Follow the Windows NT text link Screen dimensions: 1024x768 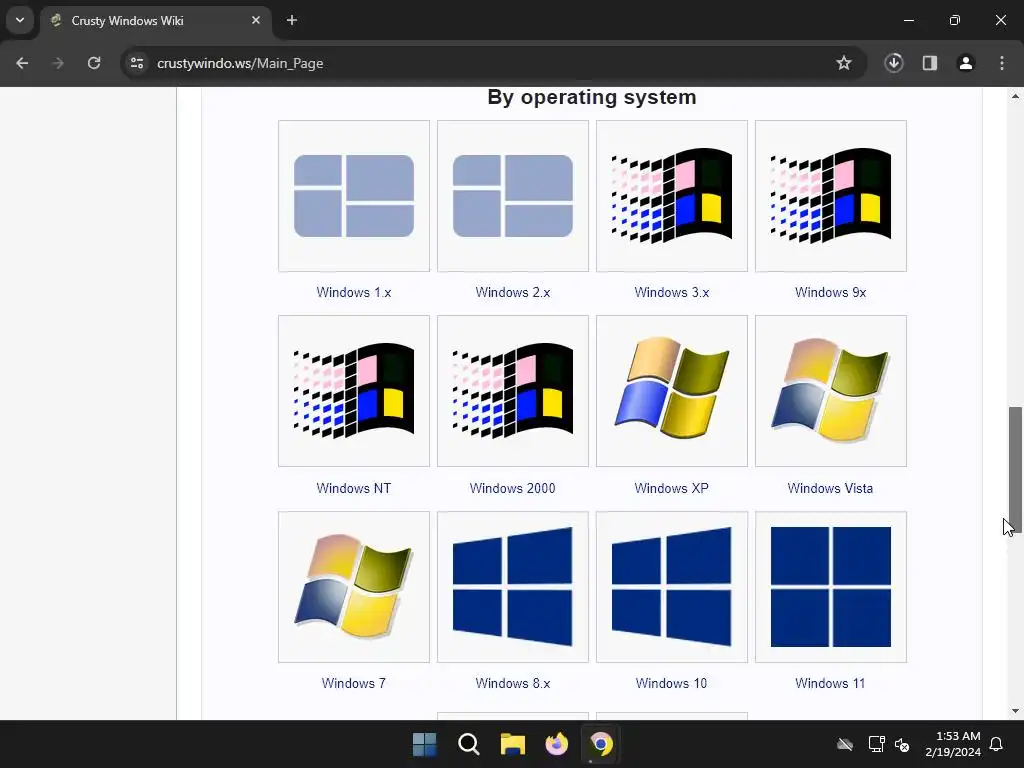pos(353,488)
